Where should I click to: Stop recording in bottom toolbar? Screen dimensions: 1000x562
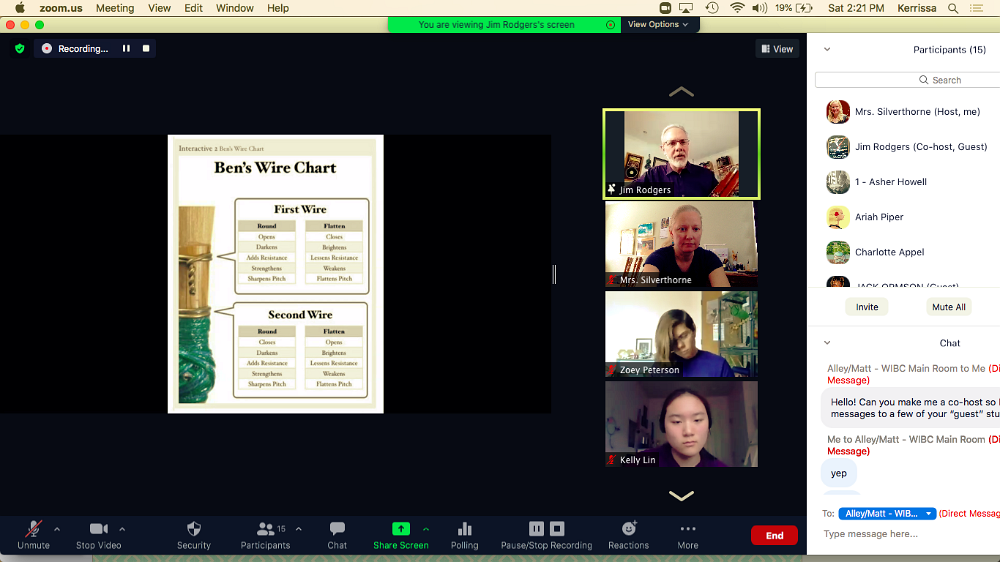pos(557,529)
